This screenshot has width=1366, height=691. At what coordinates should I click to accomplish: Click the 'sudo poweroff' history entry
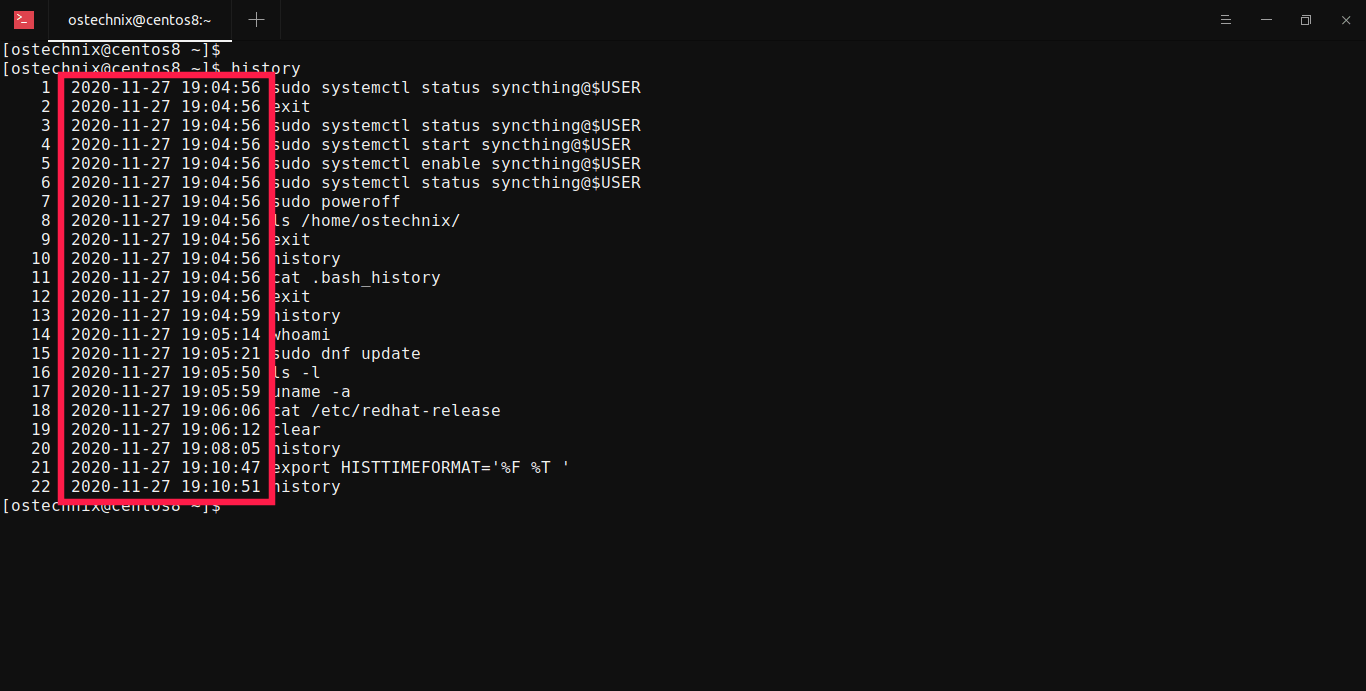(x=336, y=202)
